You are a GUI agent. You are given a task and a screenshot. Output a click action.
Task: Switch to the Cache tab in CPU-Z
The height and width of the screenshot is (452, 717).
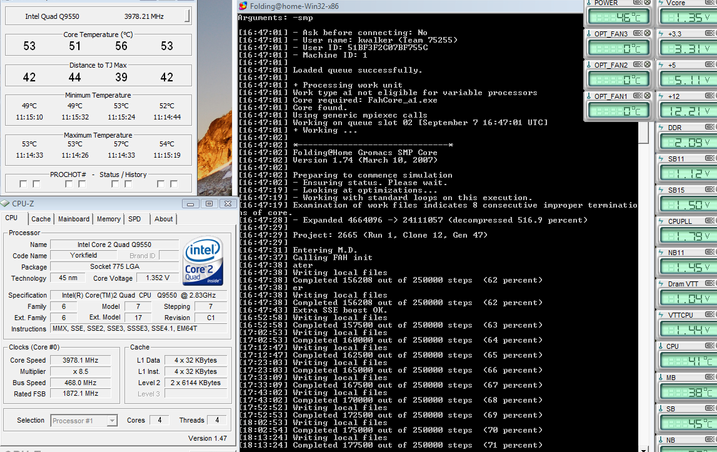pos(41,219)
